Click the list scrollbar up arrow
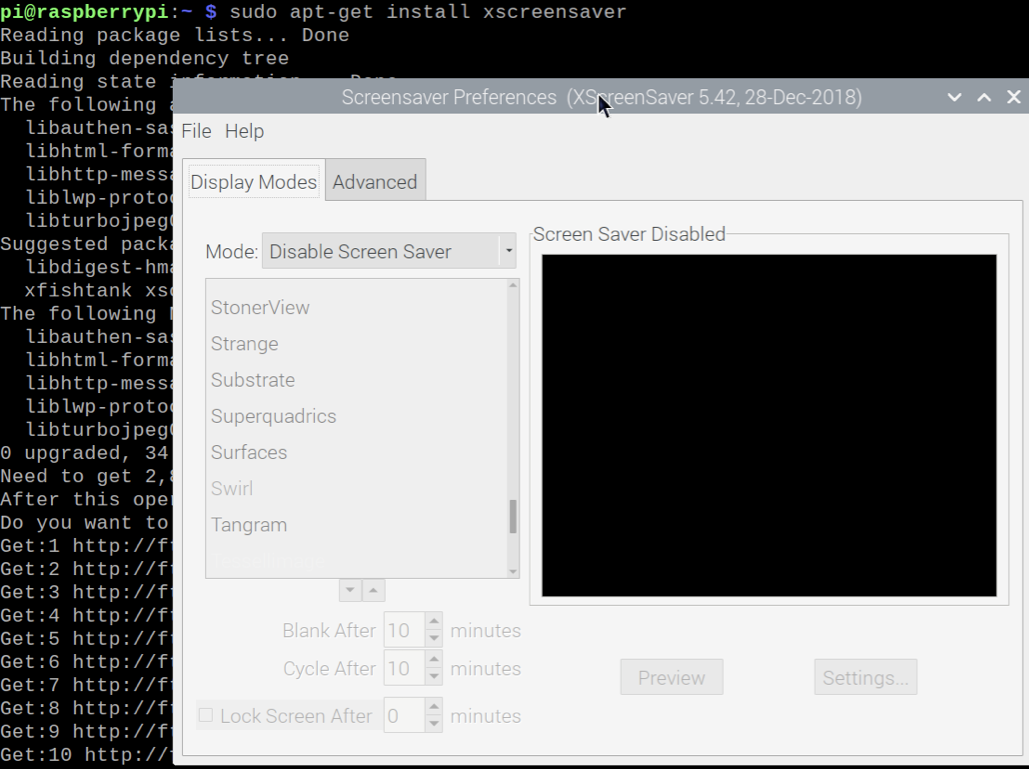1029x769 pixels. 513,285
